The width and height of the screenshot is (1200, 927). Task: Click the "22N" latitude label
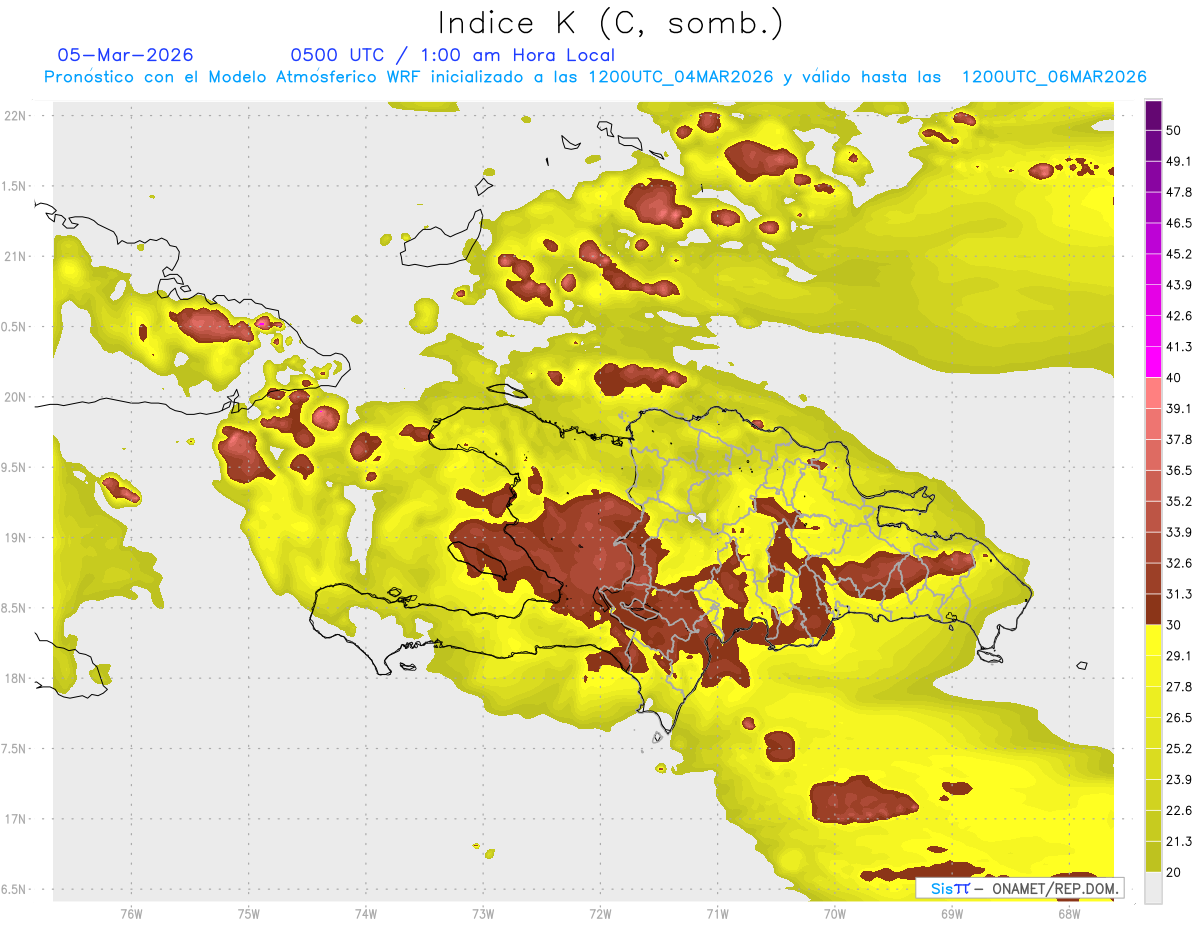[15, 115]
